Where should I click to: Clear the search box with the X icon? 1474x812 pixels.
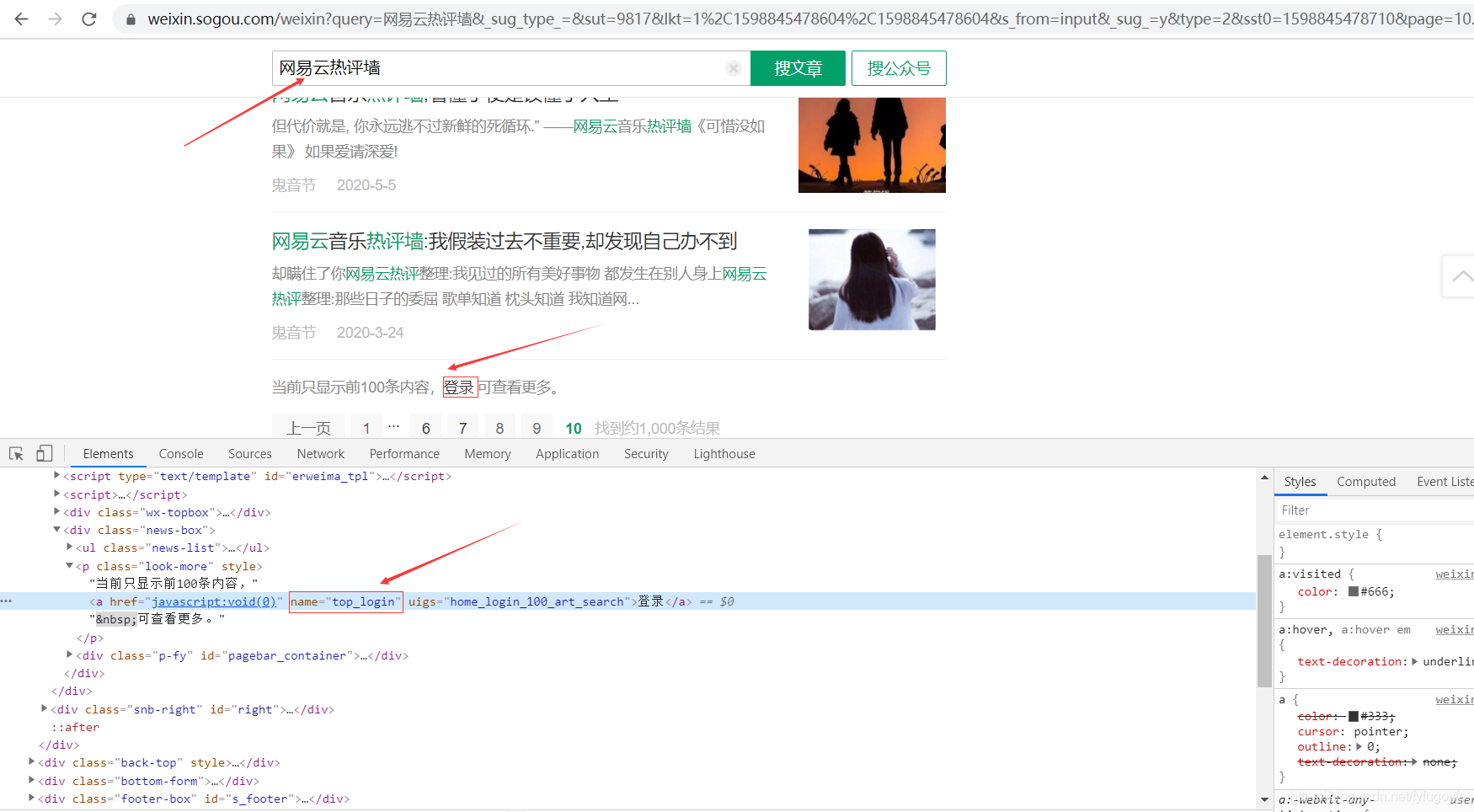tap(734, 68)
